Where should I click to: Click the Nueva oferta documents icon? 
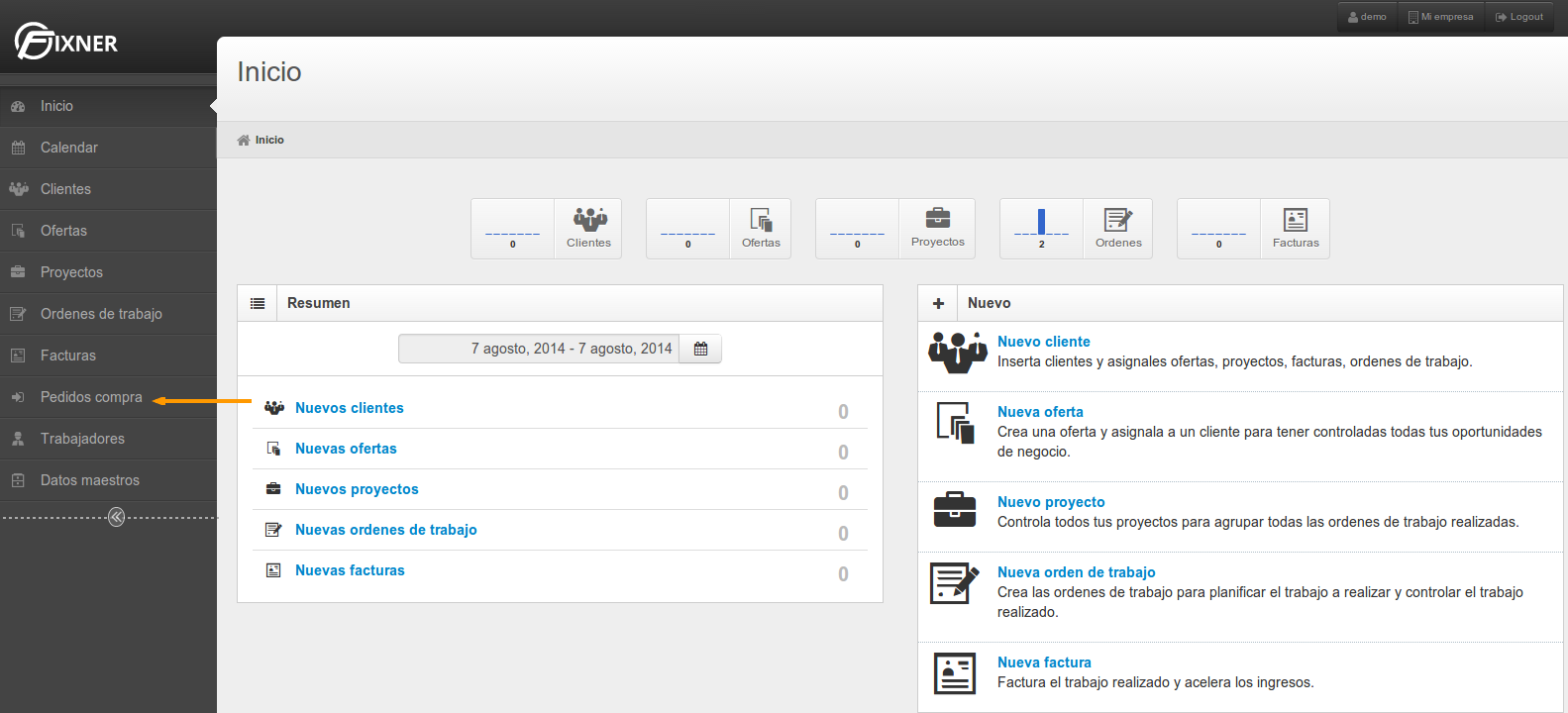click(956, 423)
